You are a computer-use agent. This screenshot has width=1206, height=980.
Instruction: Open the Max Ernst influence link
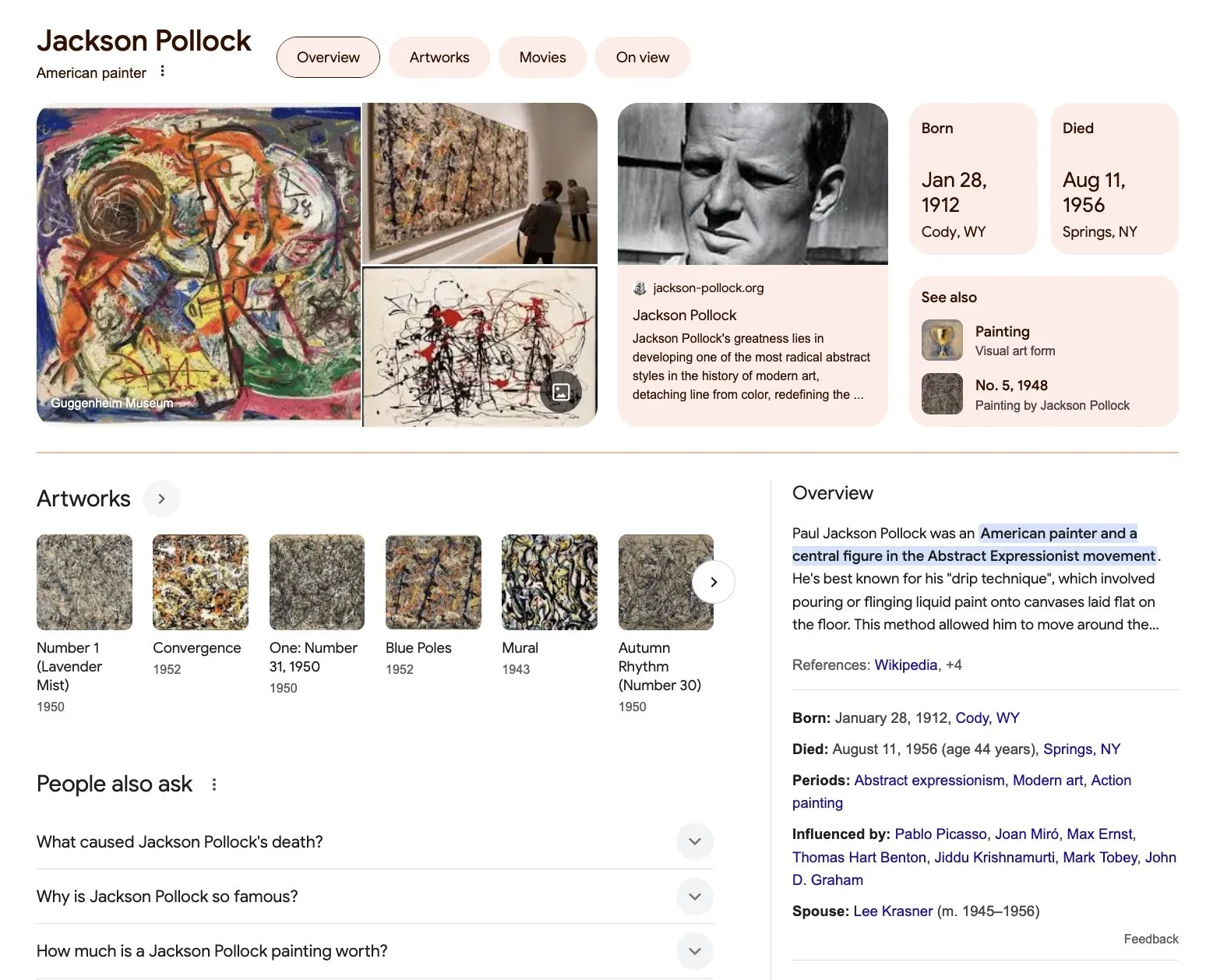(x=1099, y=834)
